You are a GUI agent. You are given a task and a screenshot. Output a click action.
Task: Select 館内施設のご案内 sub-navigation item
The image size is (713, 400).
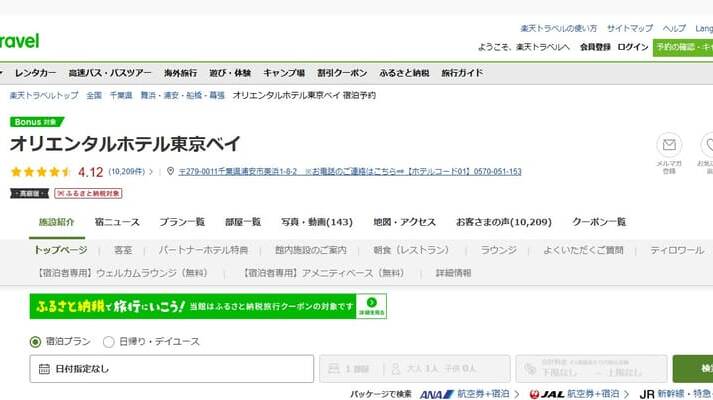[311, 250]
